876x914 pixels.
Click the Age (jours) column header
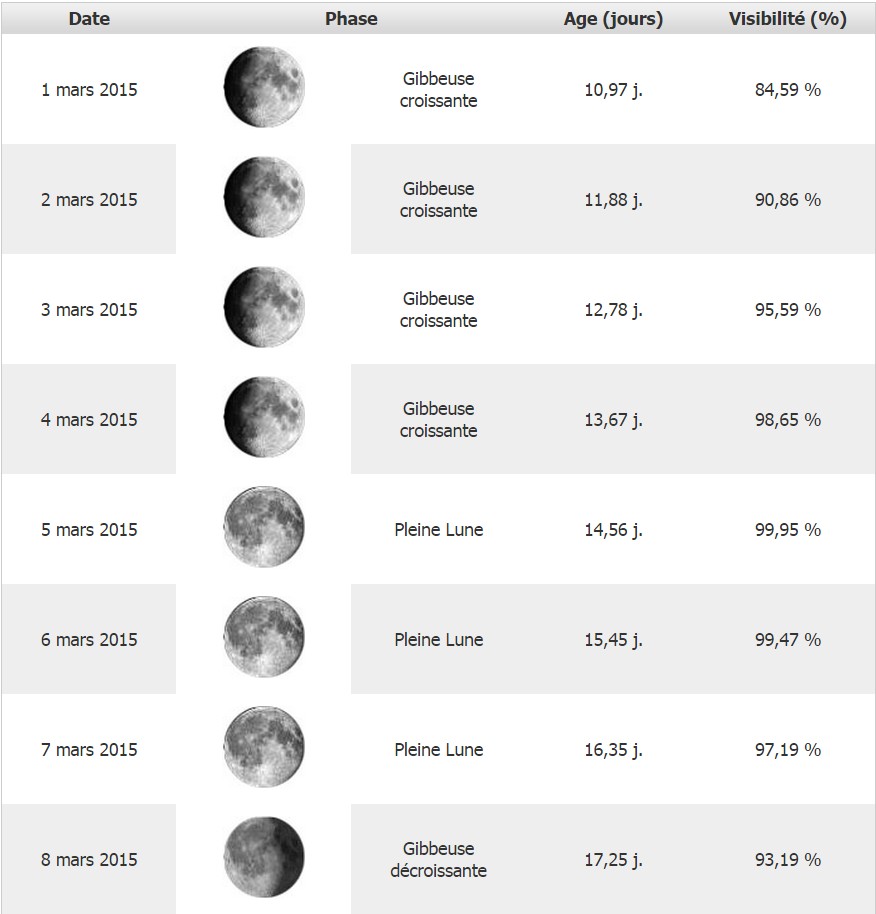click(613, 19)
